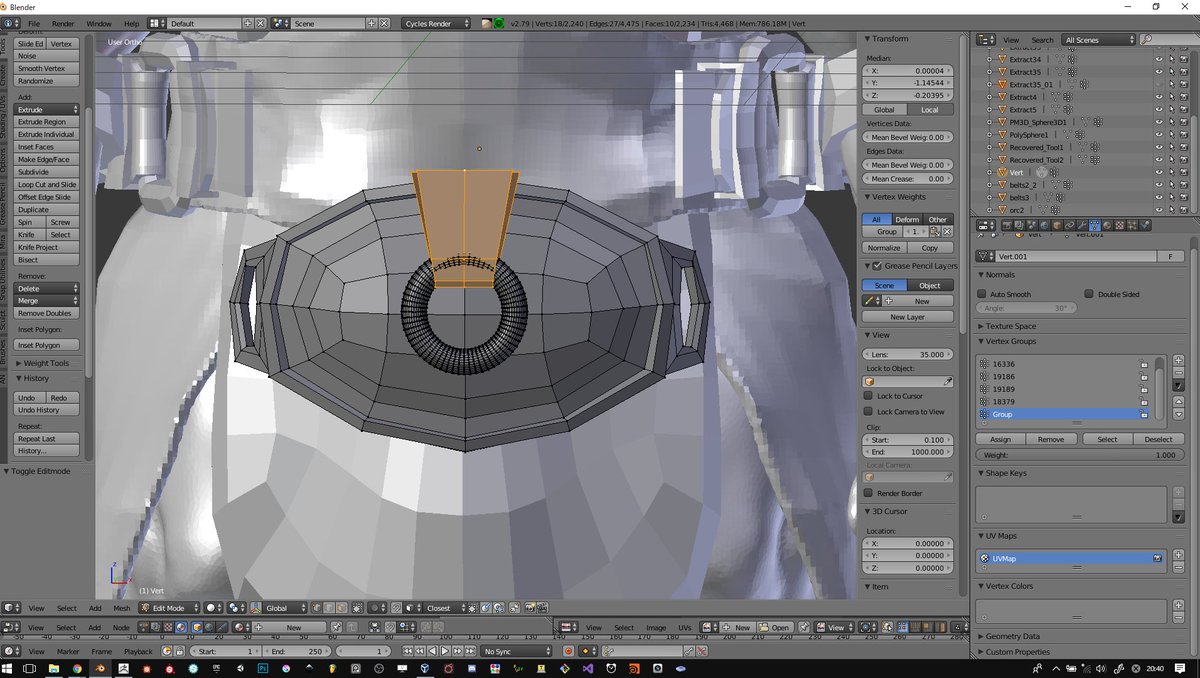Open the Help menu
The width and height of the screenshot is (1200, 678).
[x=131, y=23]
